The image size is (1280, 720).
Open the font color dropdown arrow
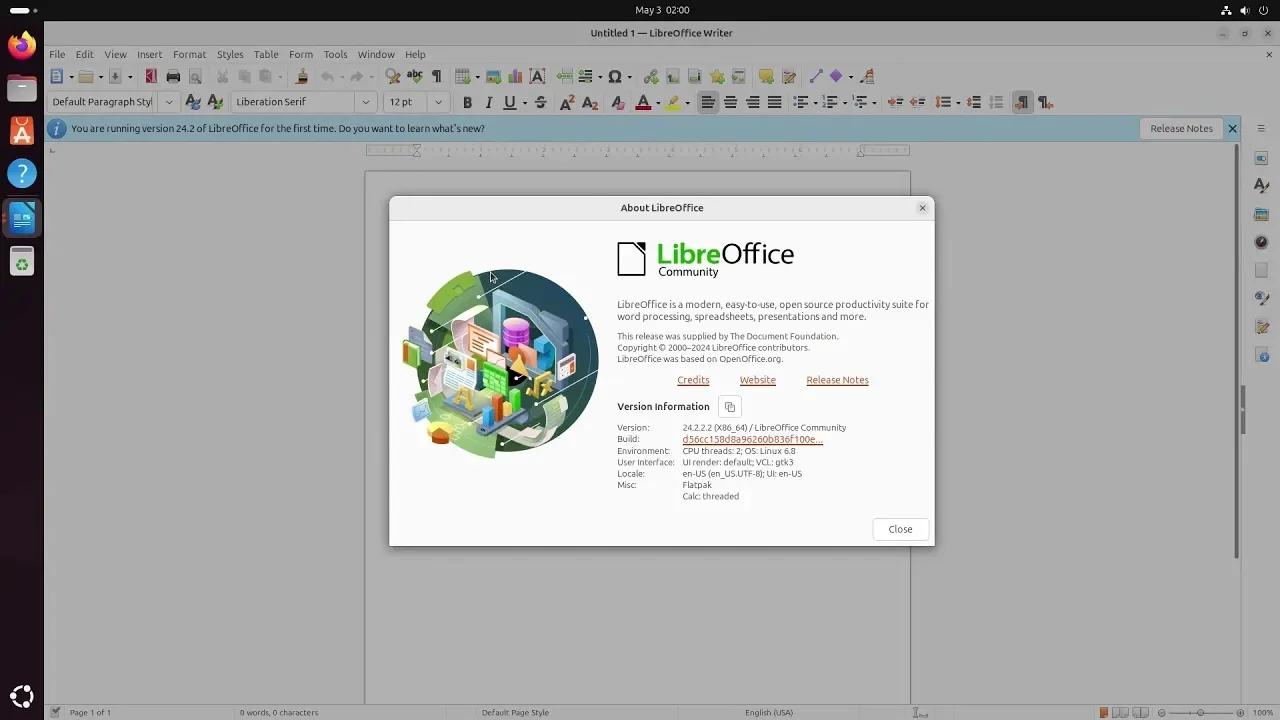[658, 101]
